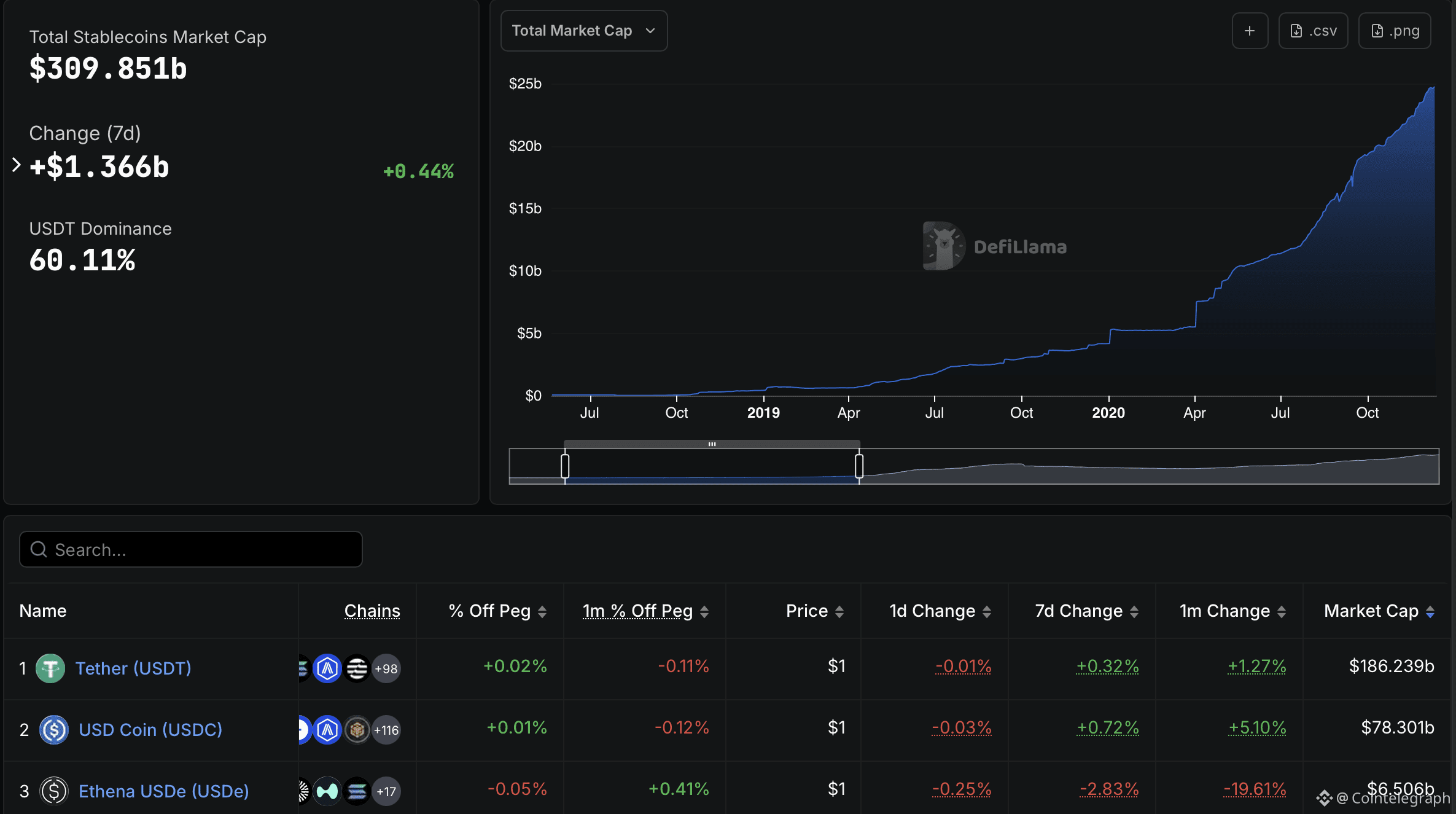Open the Chains column header link
Image resolution: width=1456 pixels, height=814 pixels.
372,611
